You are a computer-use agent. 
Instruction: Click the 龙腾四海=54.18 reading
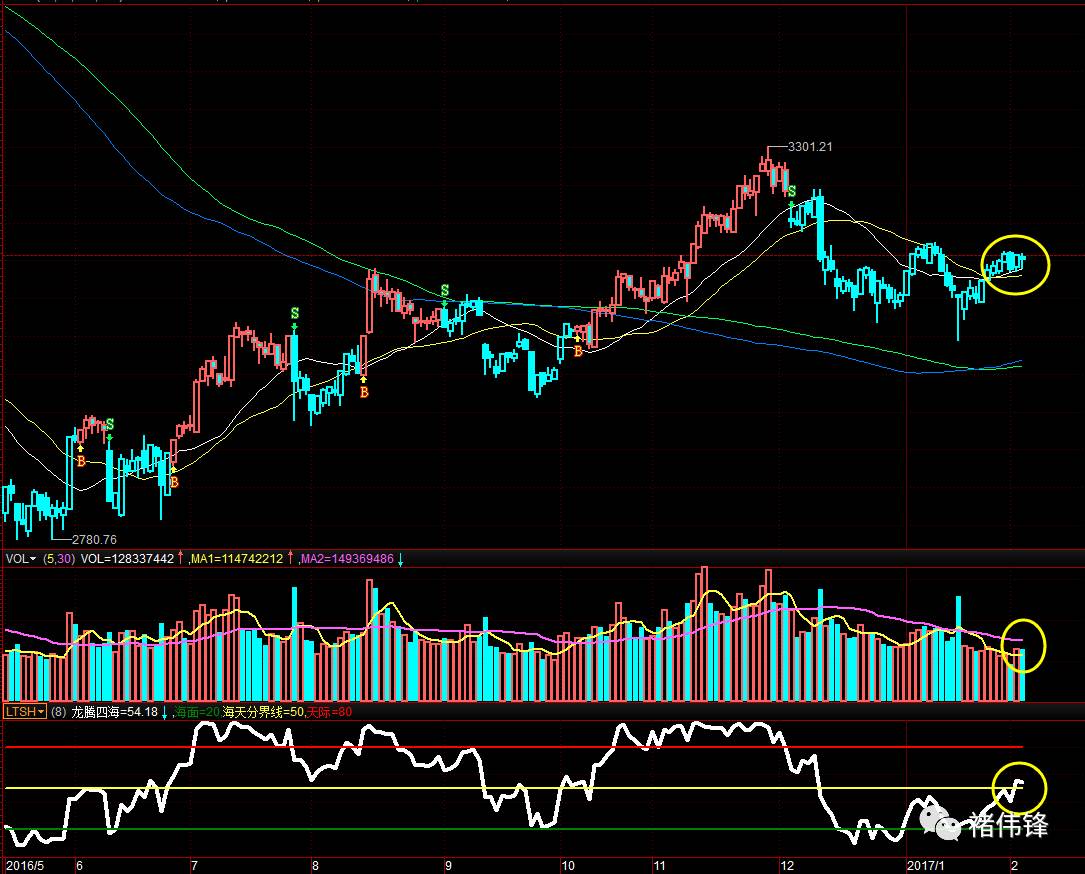tap(115, 711)
